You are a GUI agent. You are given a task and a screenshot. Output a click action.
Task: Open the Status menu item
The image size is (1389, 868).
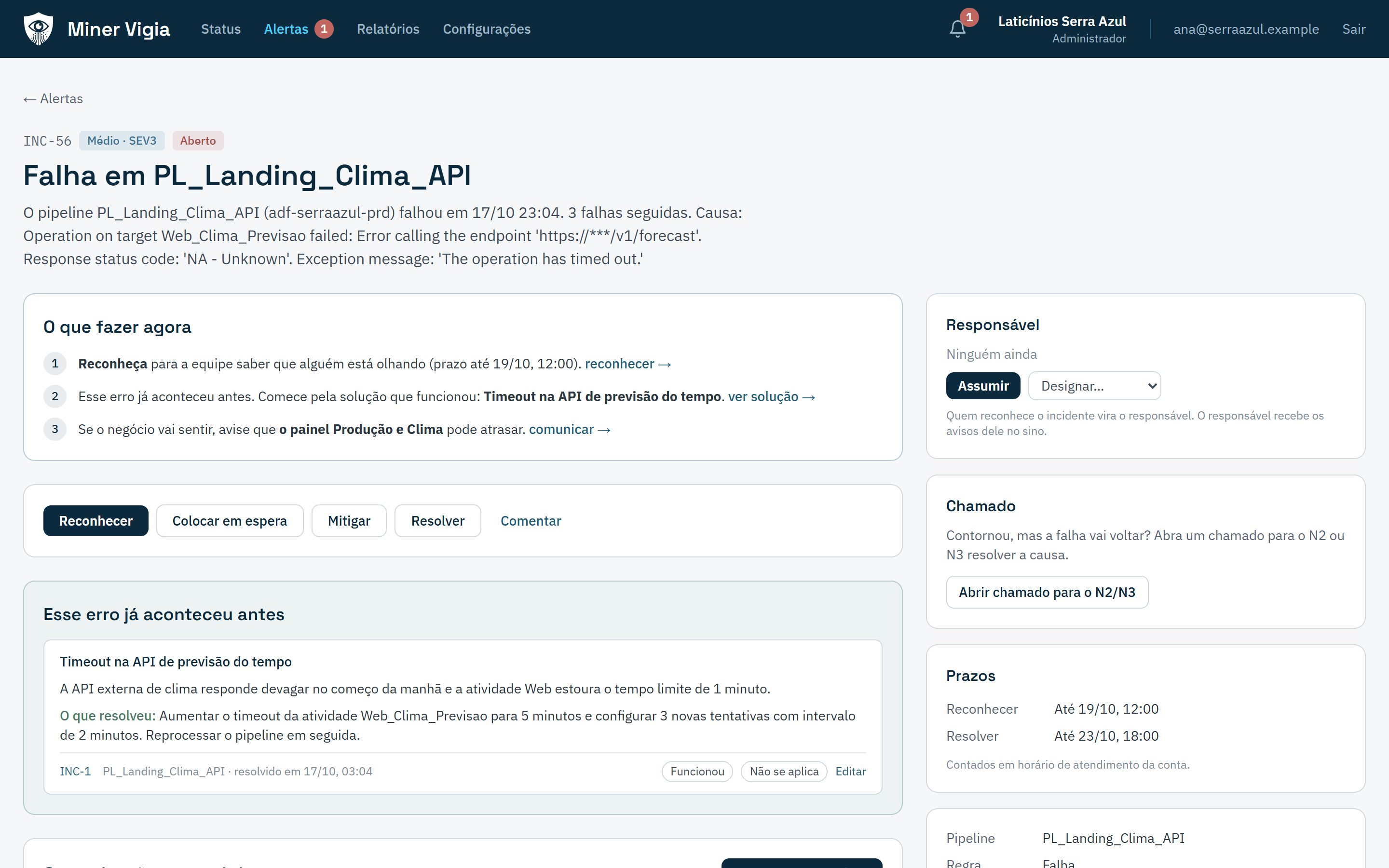click(x=220, y=29)
